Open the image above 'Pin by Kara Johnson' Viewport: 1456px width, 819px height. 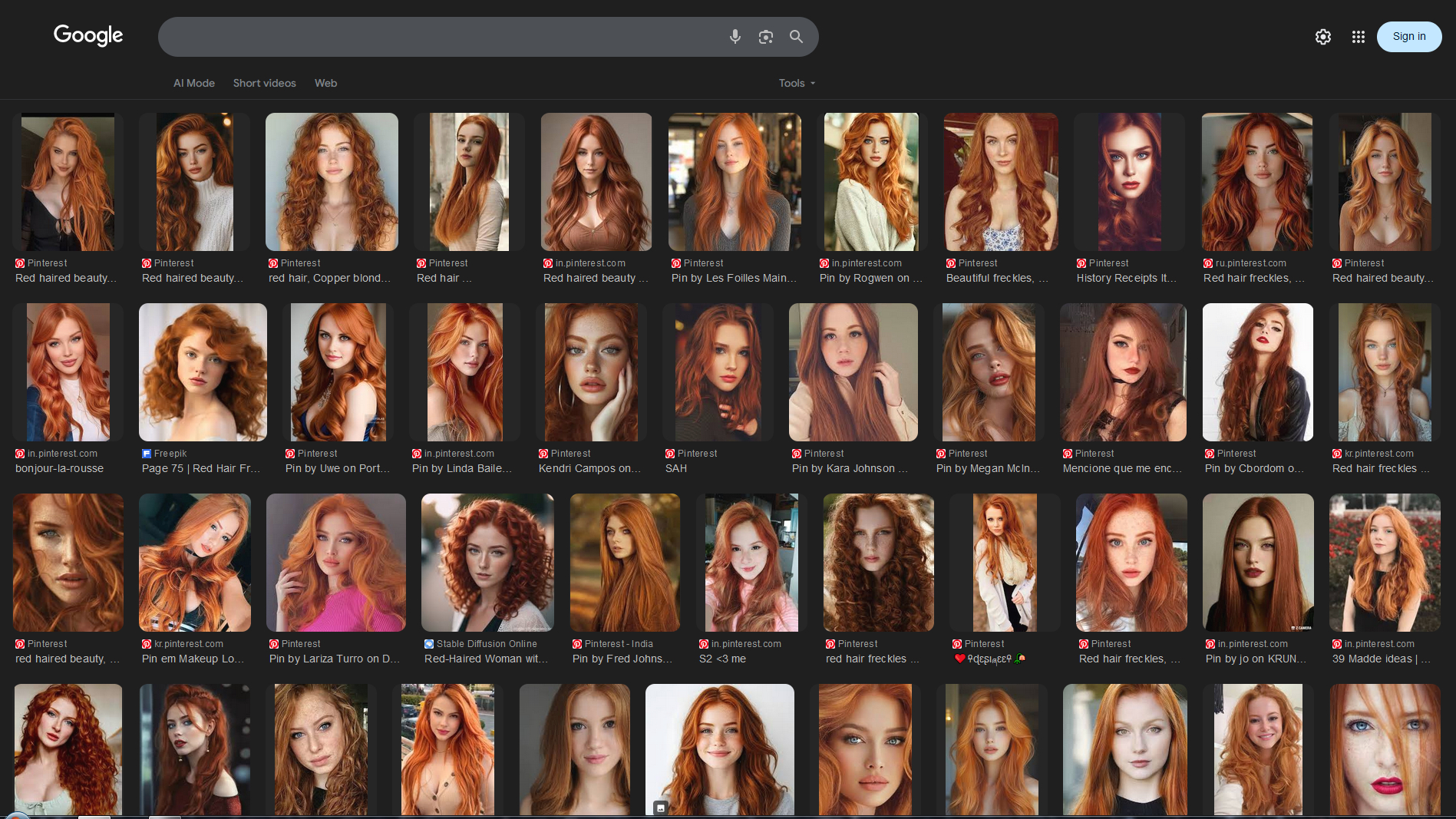click(853, 372)
